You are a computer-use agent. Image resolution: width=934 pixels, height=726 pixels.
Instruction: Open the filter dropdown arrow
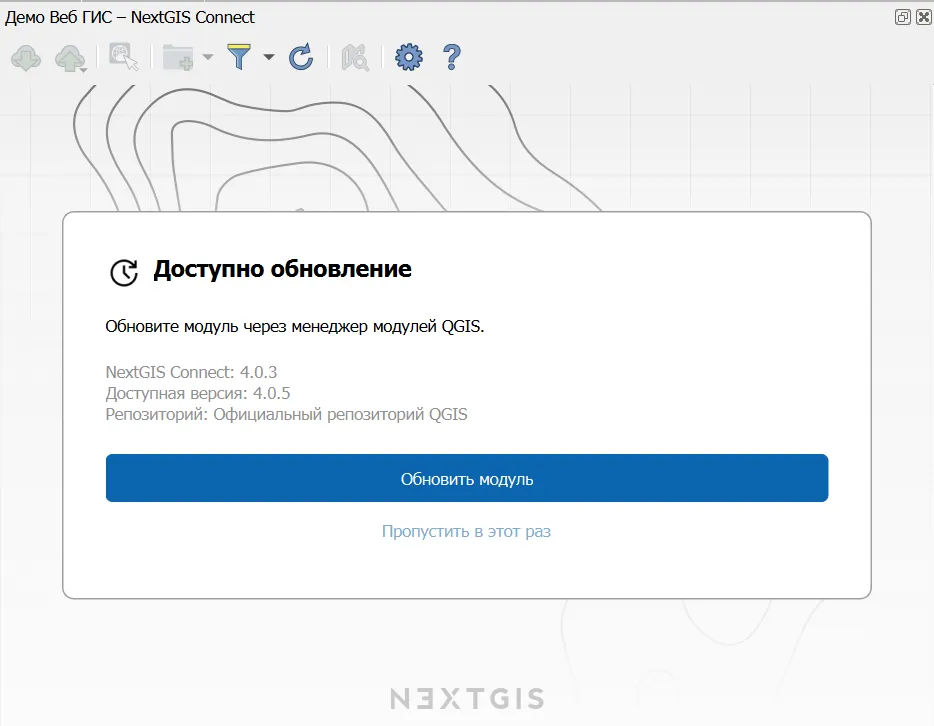point(269,57)
